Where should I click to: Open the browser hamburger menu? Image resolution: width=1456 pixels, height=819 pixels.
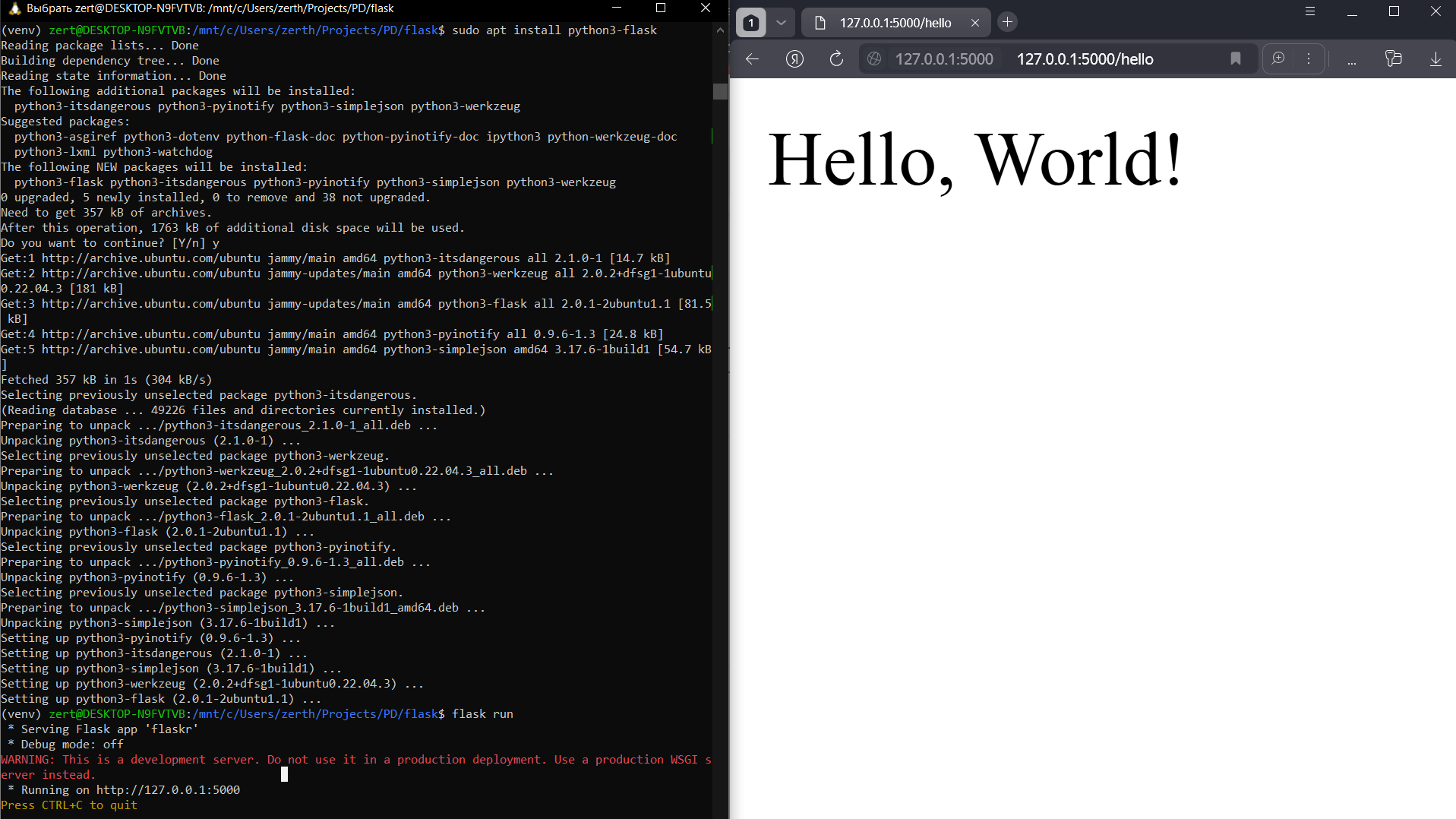[1310, 11]
